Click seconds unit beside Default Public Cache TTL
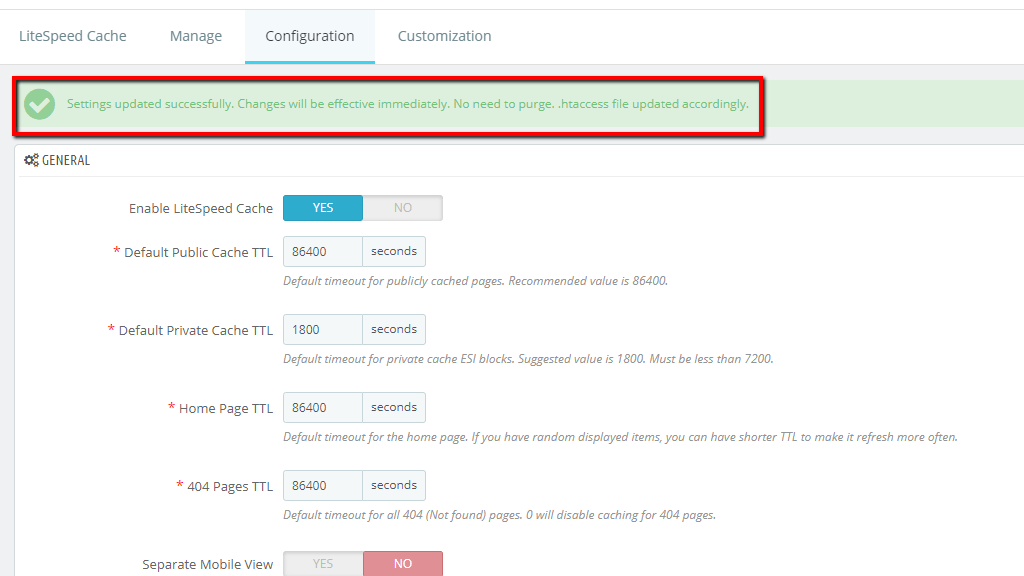 coord(394,251)
